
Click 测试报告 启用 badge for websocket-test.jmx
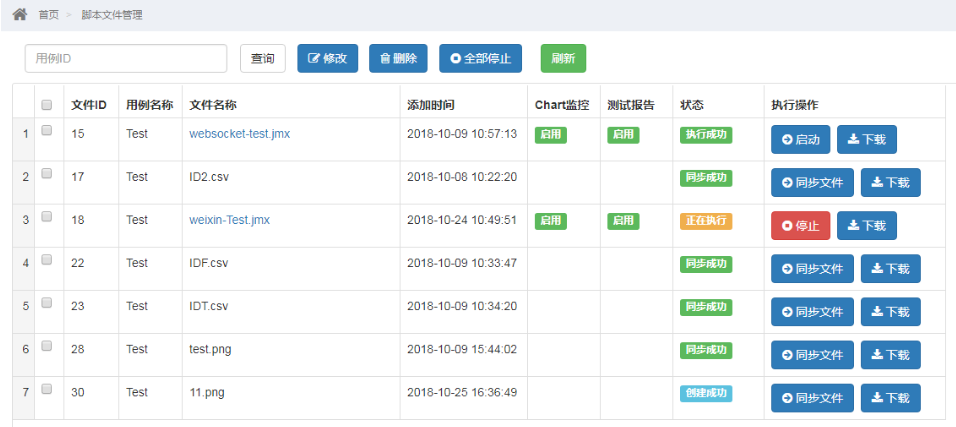623,135
